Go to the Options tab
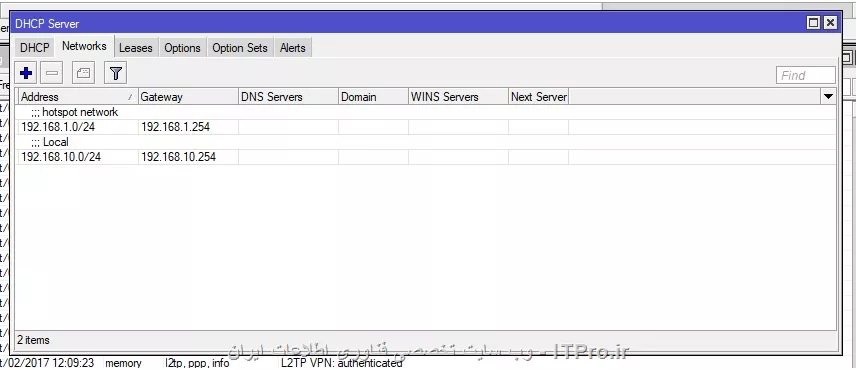856x370 pixels. click(x=182, y=48)
